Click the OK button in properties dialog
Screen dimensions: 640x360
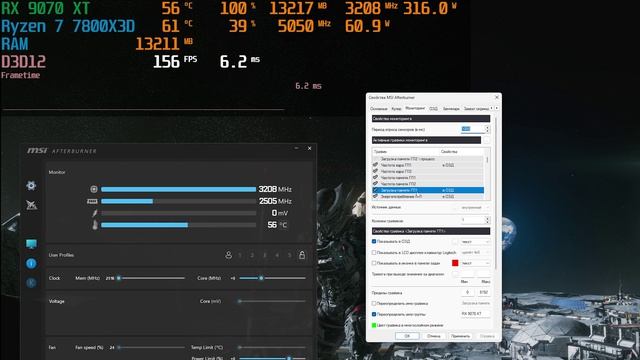click(407, 336)
